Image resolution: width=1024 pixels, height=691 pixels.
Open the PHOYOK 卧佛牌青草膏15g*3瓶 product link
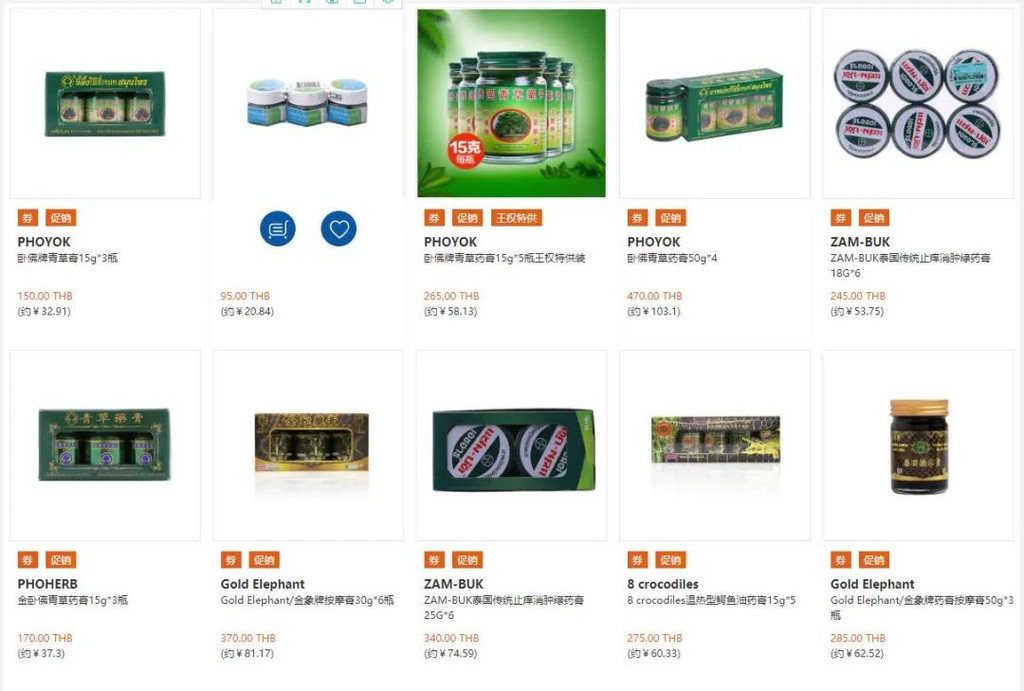(67, 258)
